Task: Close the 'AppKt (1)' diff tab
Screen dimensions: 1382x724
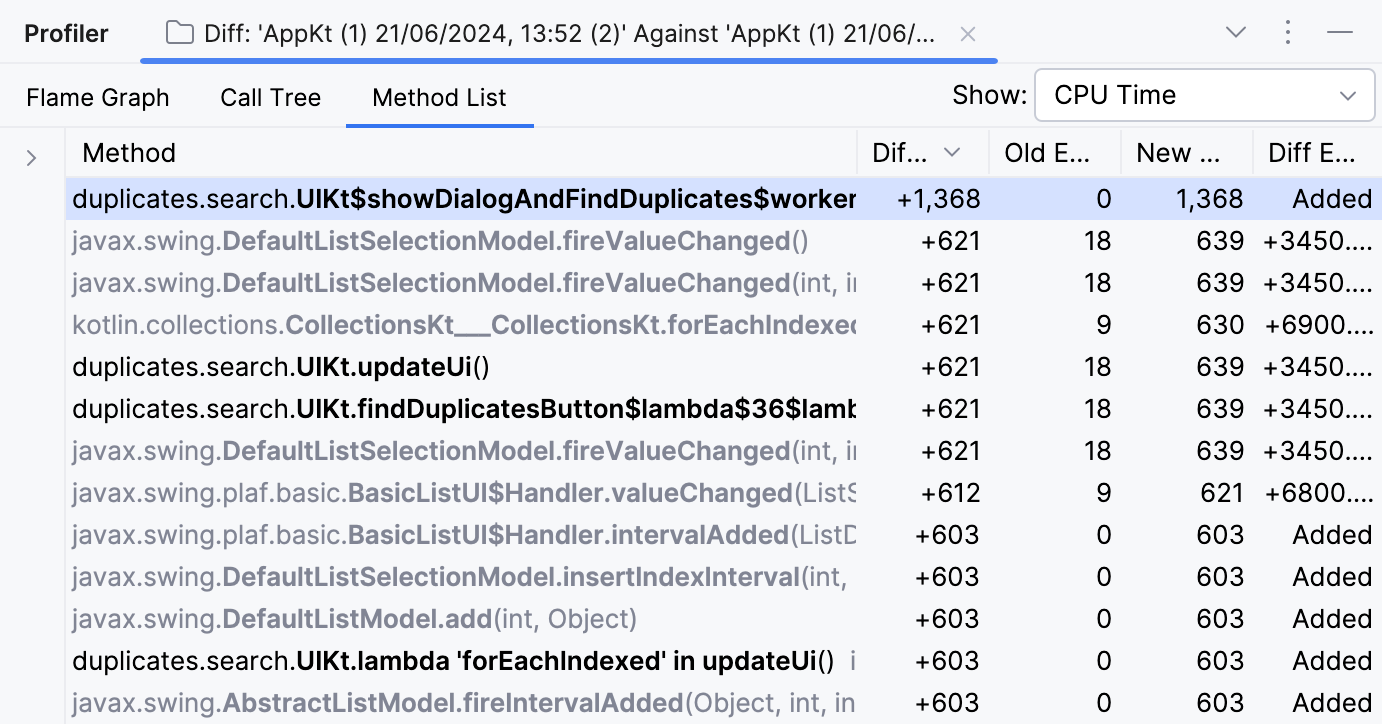Action: [x=968, y=34]
